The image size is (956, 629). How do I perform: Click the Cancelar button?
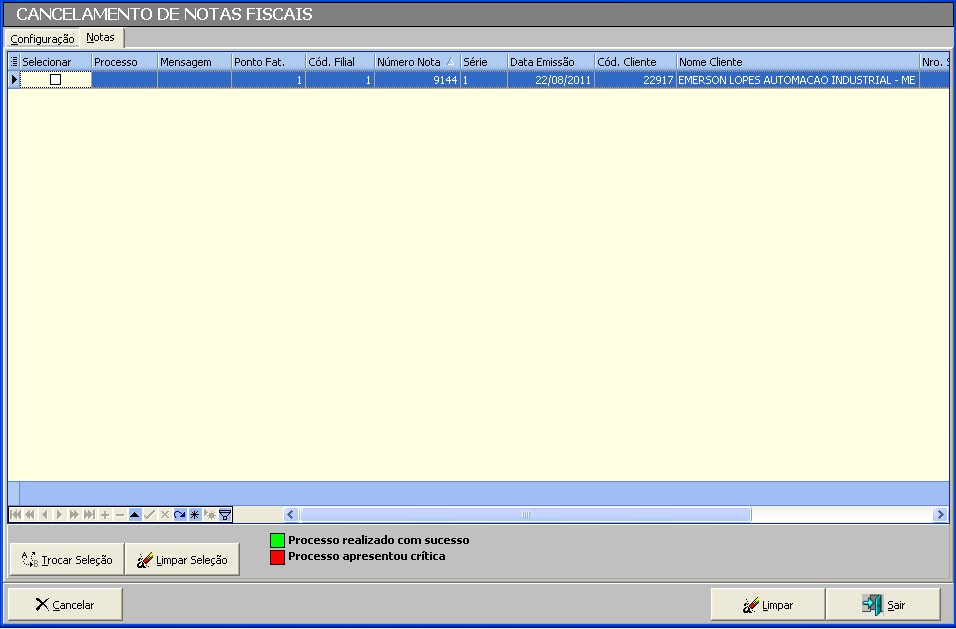[x=65, y=605]
